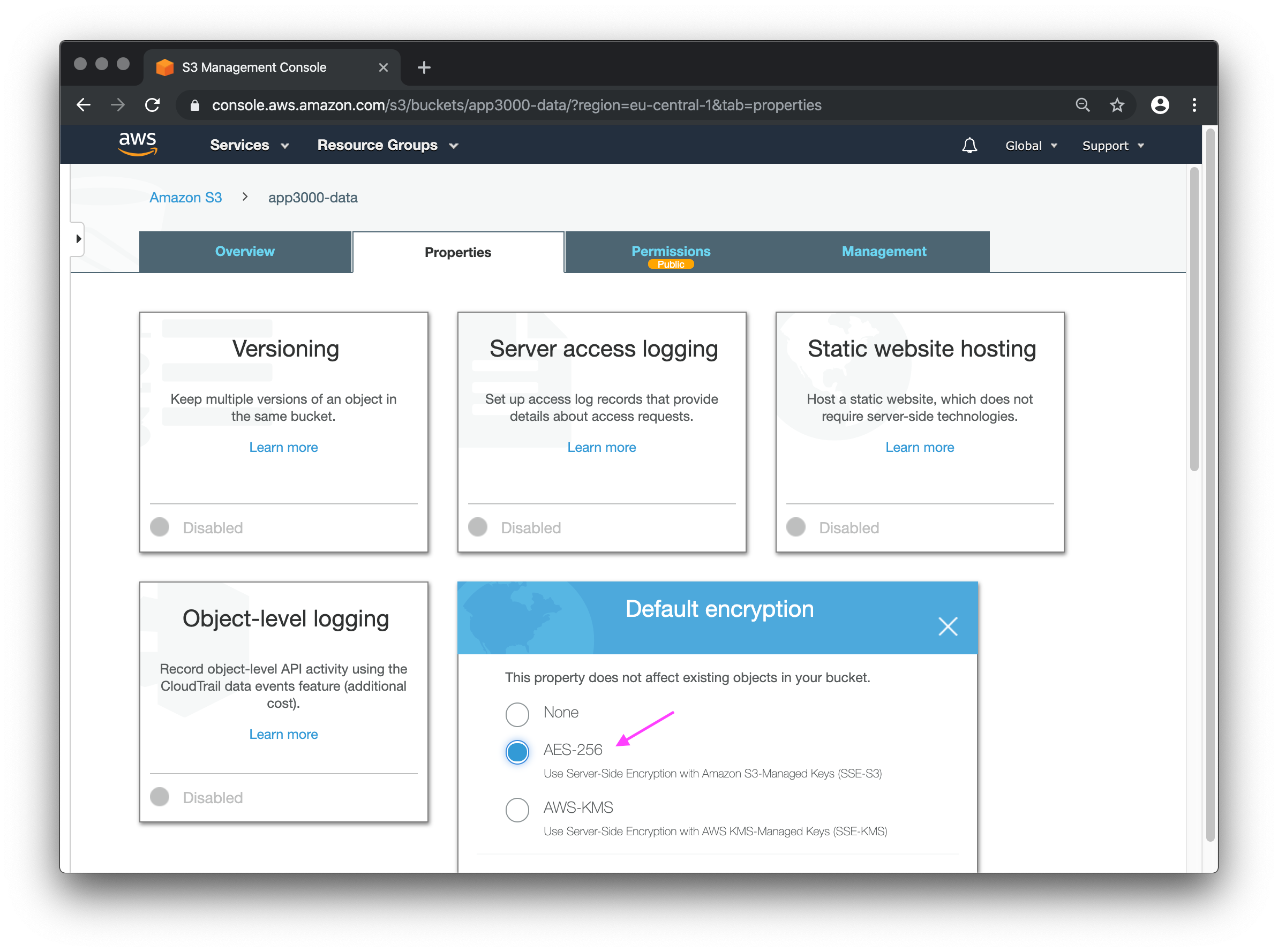Click Learn more under Versioning

283,447
